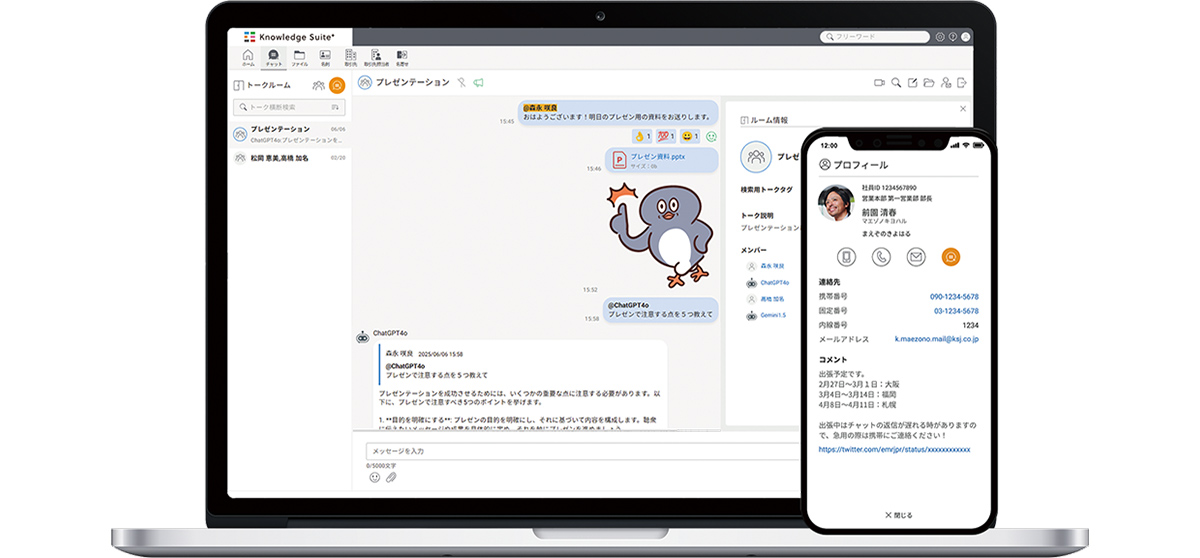This screenshot has height=558, width=1200.
Task: Toggle the pin icon next to プレゼンテーション
Action: click(x=462, y=82)
